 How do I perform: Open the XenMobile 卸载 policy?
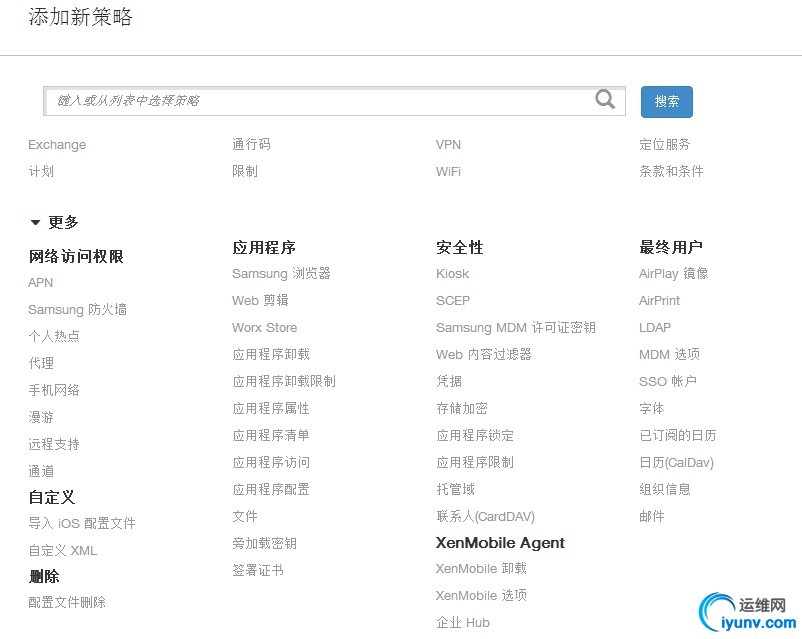point(481,568)
